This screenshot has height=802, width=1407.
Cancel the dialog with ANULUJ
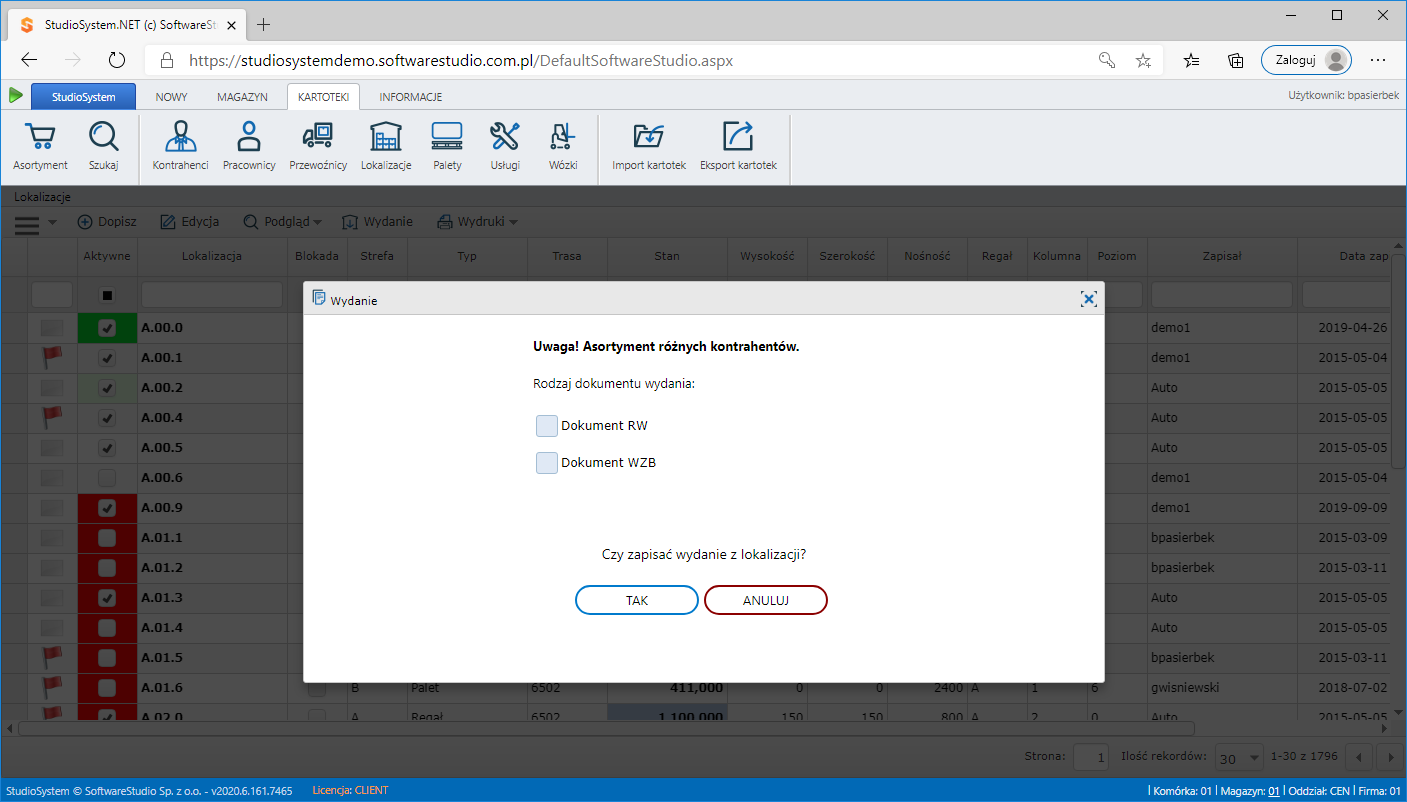(x=766, y=600)
